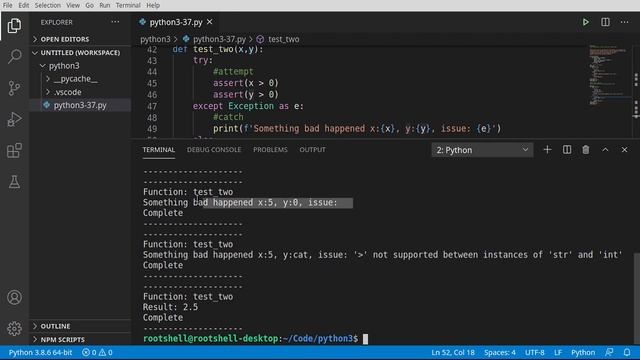
Task: Click python3-37.py breadcrumb item
Action: [219, 39]
